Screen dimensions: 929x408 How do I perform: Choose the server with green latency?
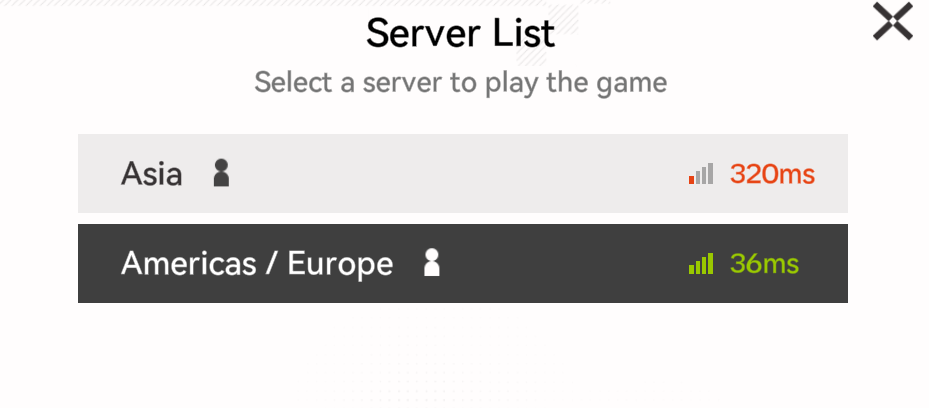463,264
